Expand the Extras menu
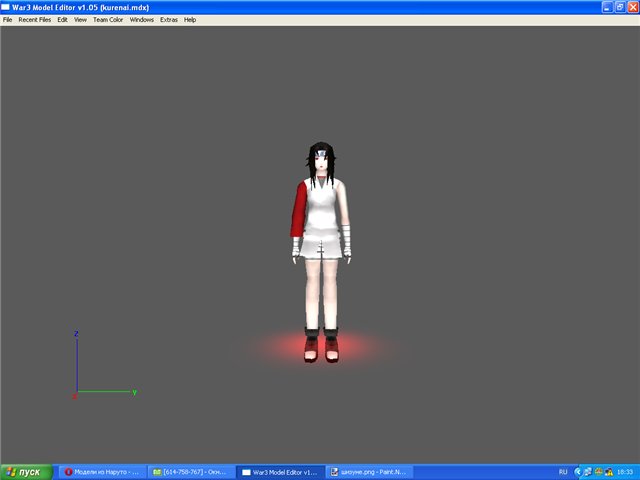Screen dimensions: 640x480 point(169,19)
